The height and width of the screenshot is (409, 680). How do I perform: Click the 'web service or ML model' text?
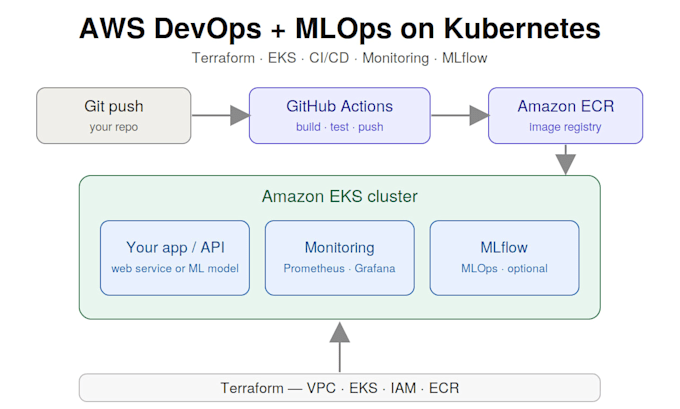coord(175,268)
